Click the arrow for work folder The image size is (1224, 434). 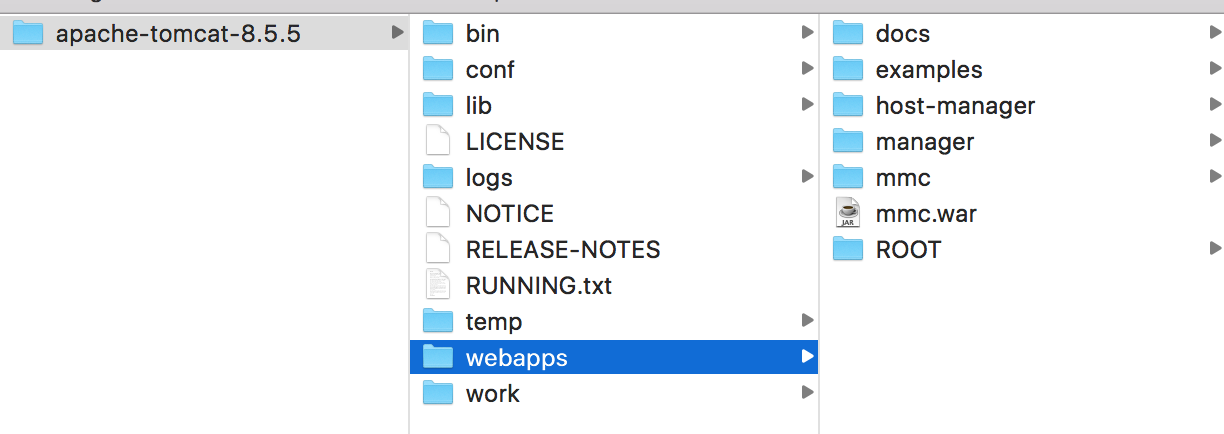pyautogui.click(x=807, y=393)
